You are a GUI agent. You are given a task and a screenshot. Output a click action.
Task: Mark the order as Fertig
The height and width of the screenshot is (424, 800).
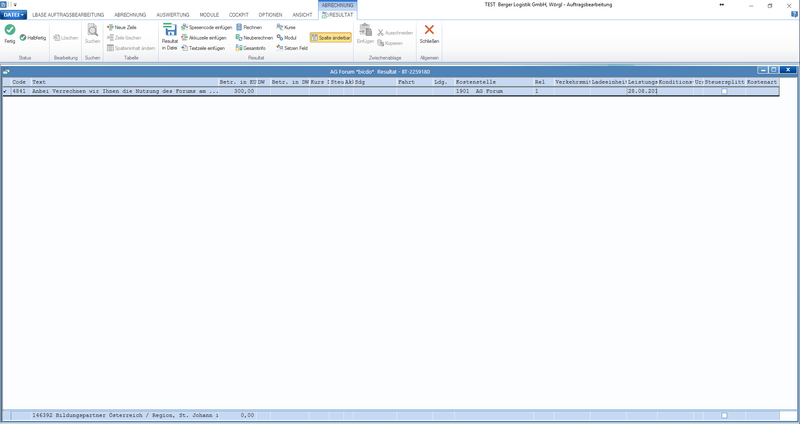(x=10, y=34)
